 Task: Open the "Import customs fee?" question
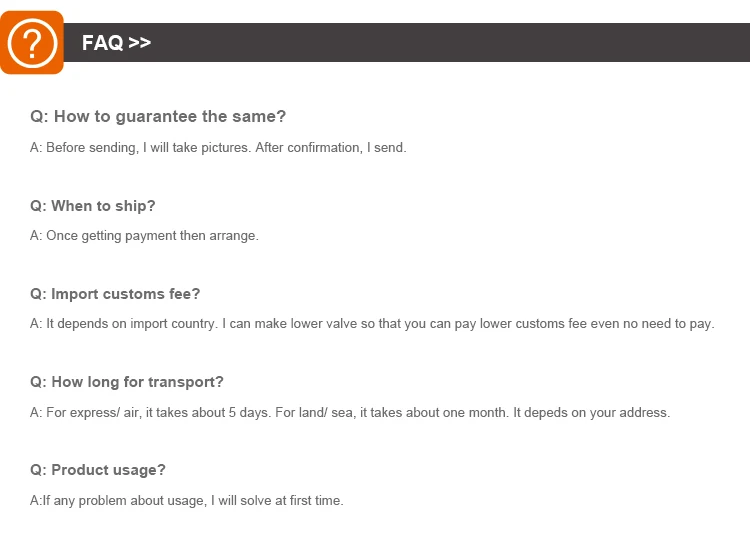click(115, 294)
